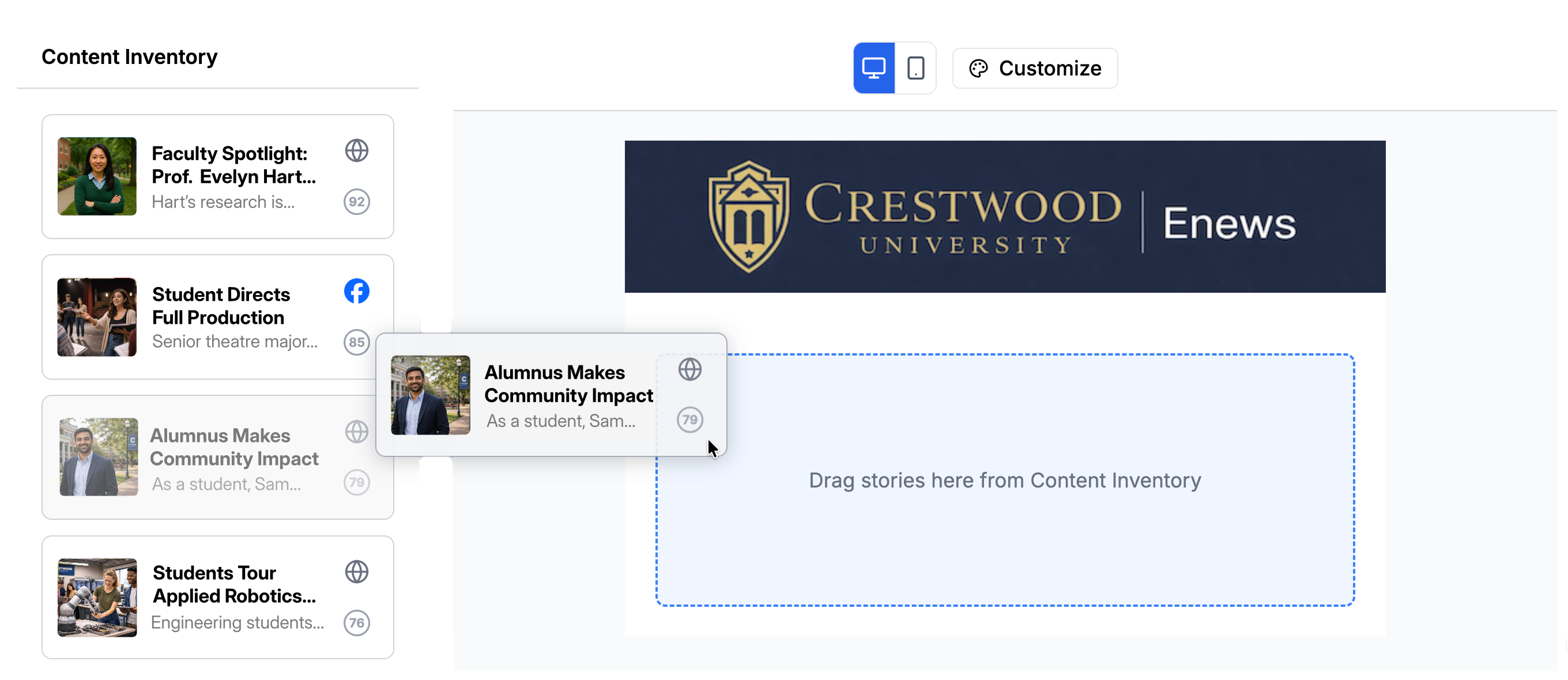Viewport: 1568px width, 680px height.
Task: Open Students Tour robotics lab thumbnail
Action: click(x=97, y=598)
